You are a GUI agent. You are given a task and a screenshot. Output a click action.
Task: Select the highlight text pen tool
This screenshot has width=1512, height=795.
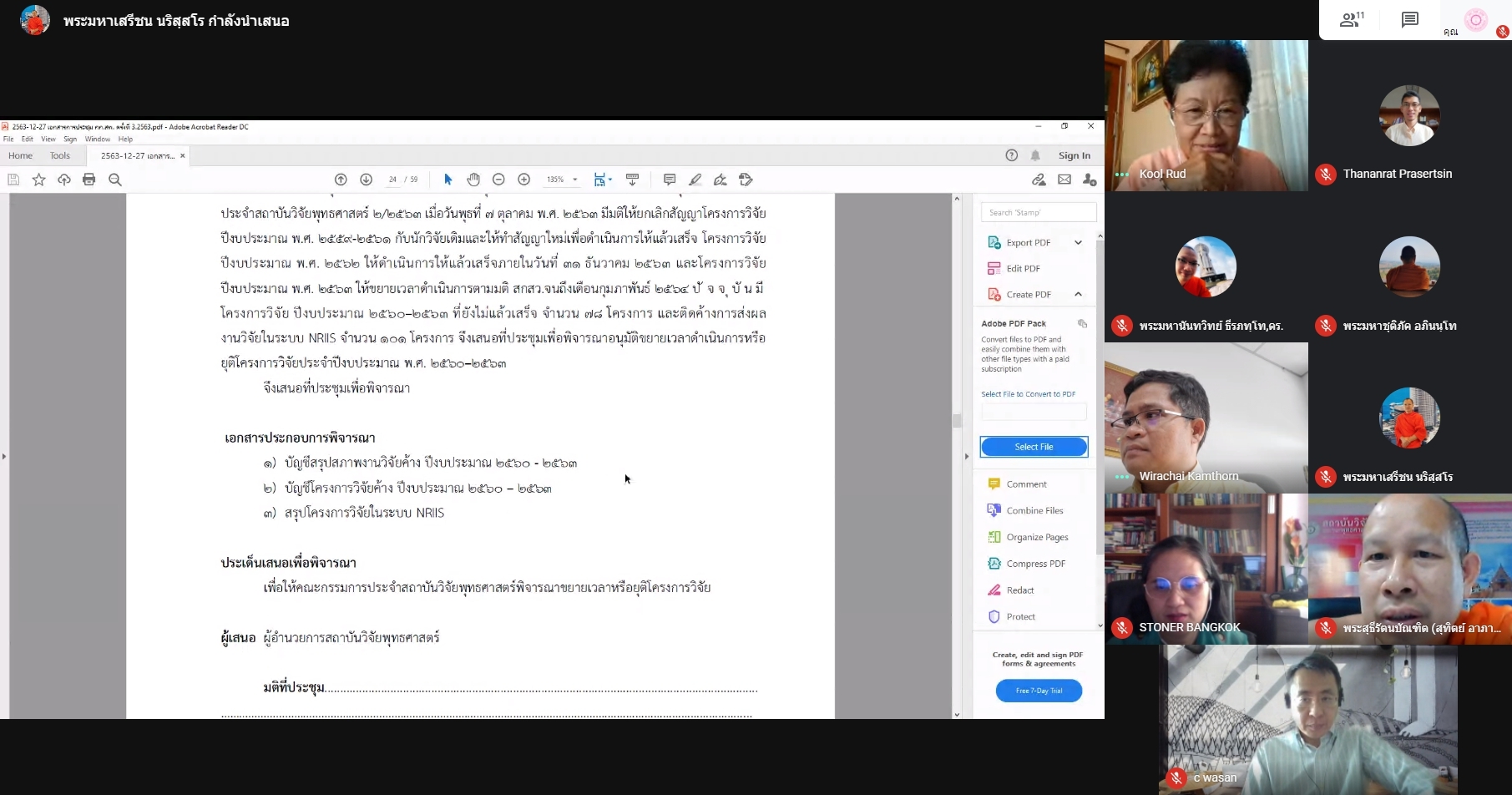(695, 180)
